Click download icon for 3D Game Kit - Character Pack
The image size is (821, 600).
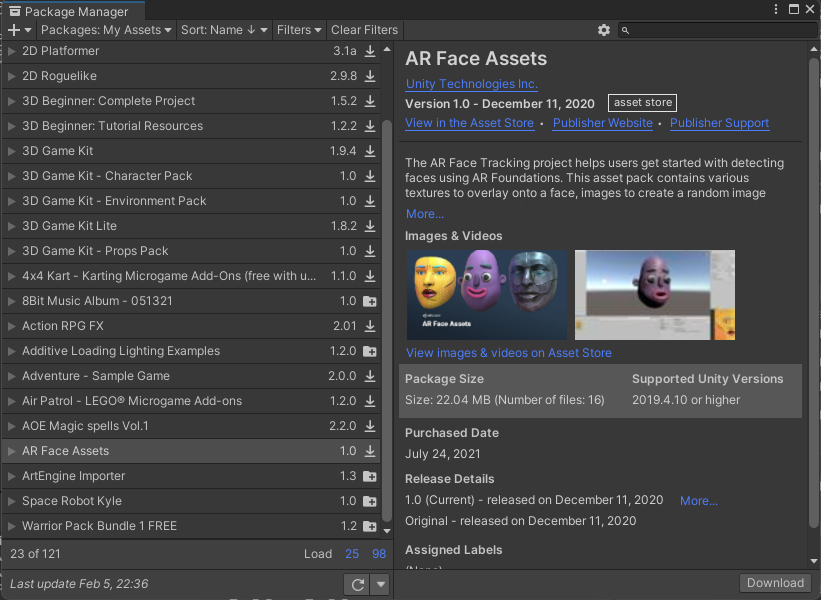[x=370, y=176]
